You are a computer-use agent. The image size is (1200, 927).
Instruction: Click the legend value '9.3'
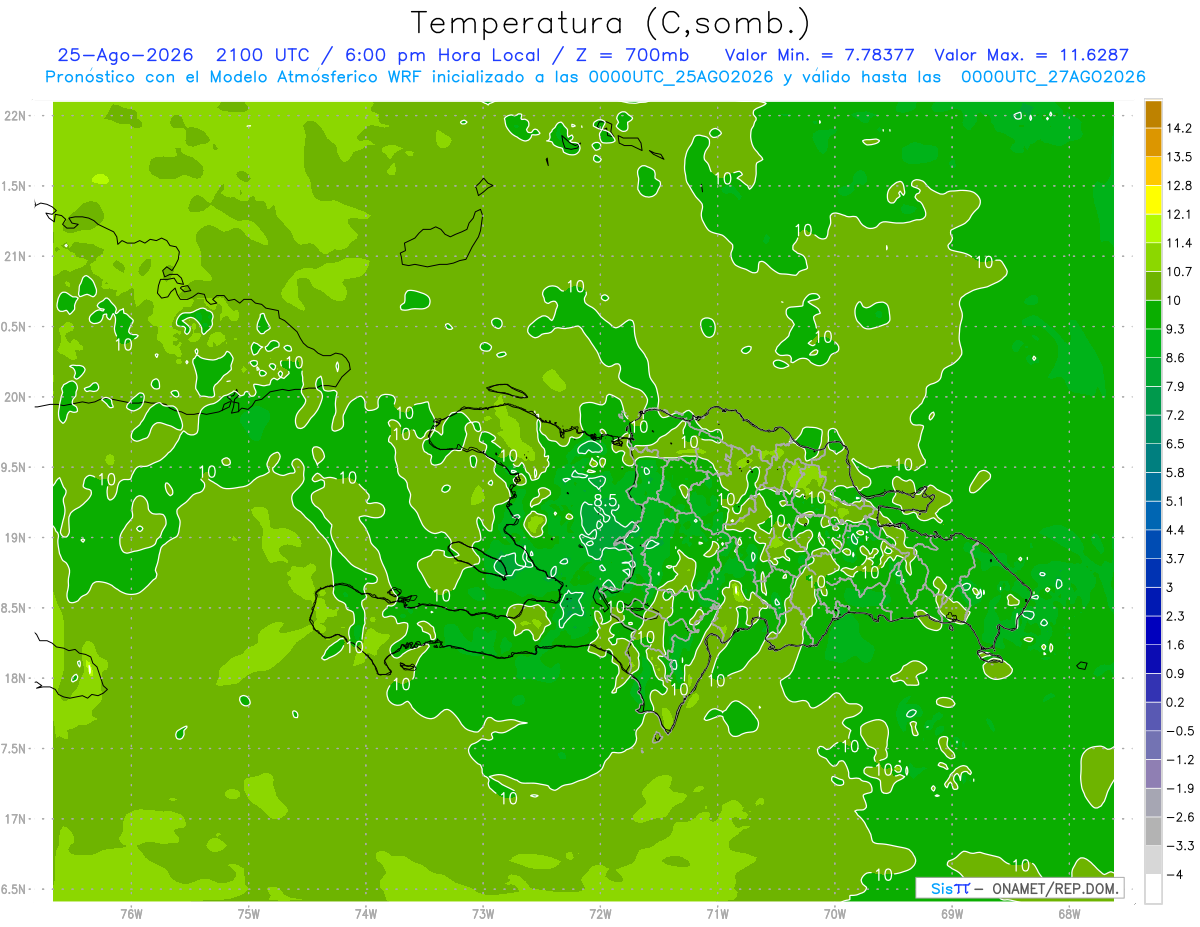click(x=1176, y=329)
